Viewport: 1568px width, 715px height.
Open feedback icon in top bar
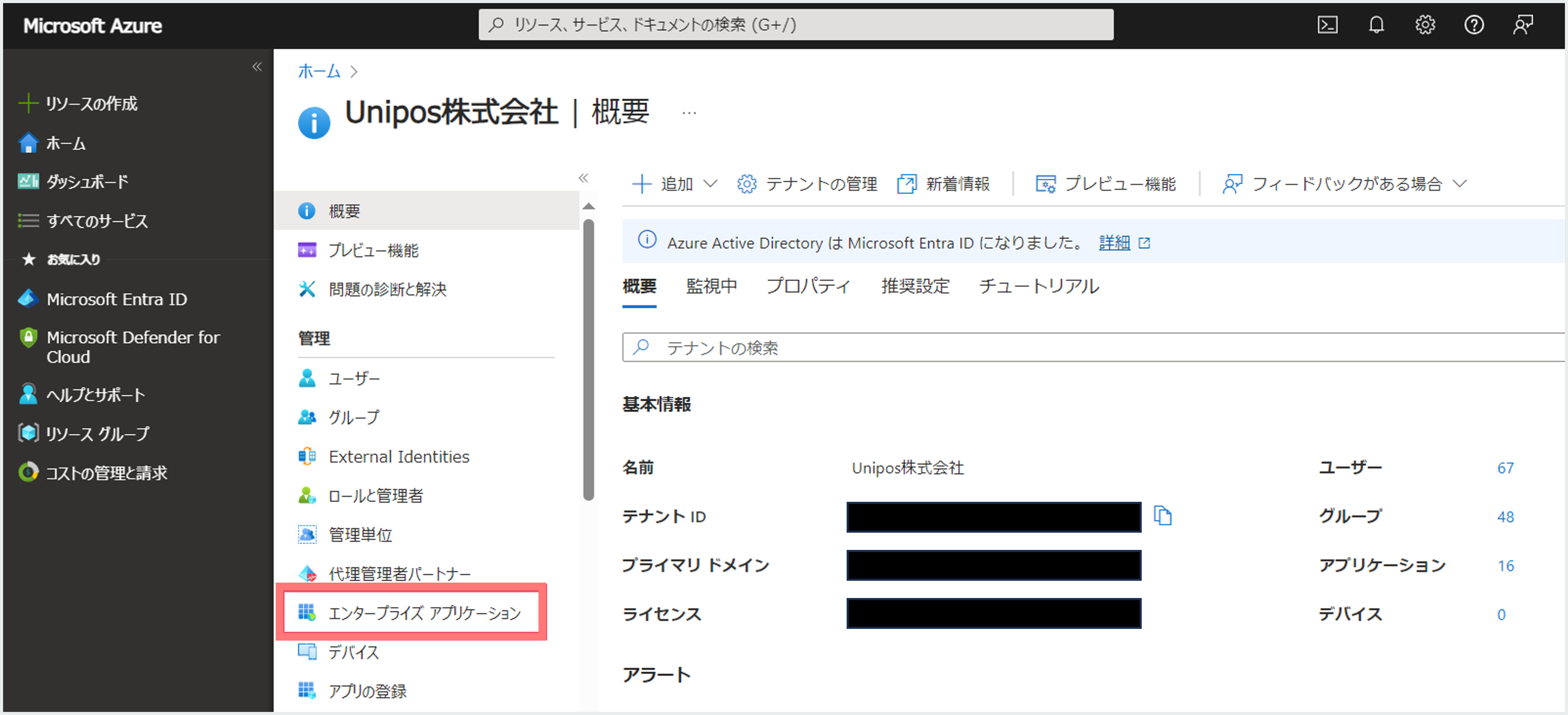tap(1523, 25)
